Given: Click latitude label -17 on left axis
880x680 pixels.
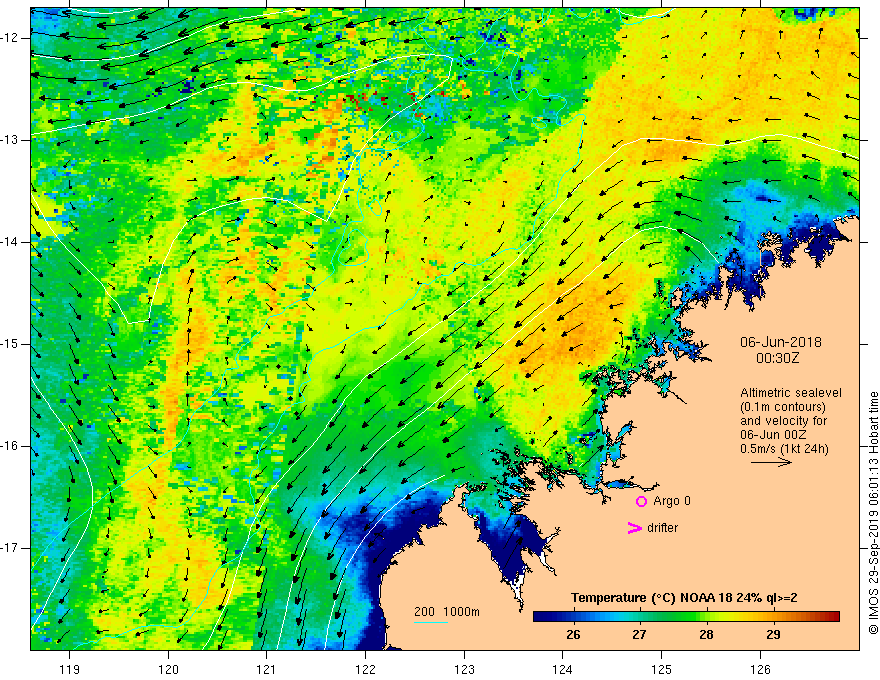Looking at the screenshot, I should tap(10, 548).
